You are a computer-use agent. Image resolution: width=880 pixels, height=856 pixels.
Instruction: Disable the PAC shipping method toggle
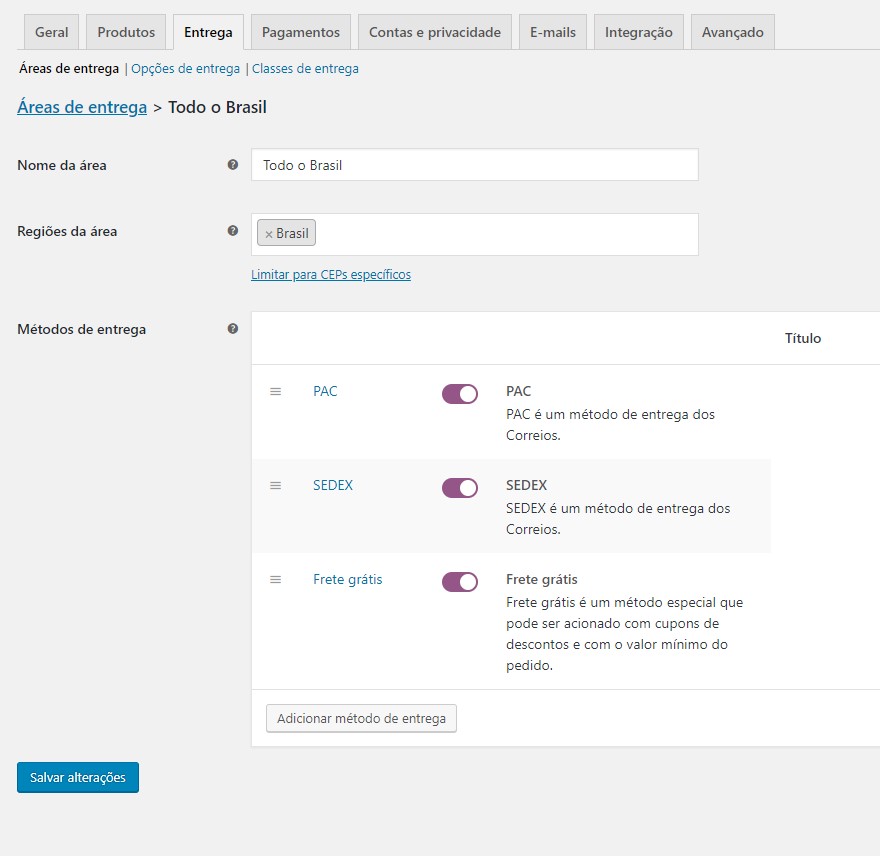tap(460, 394)
